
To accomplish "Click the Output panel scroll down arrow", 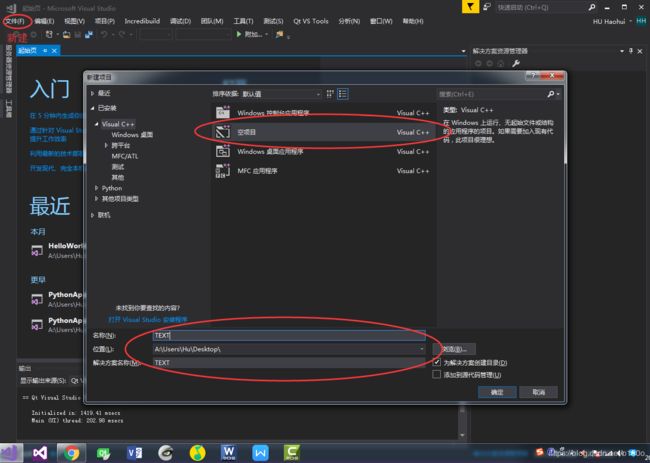I will (x=463, y=435).
